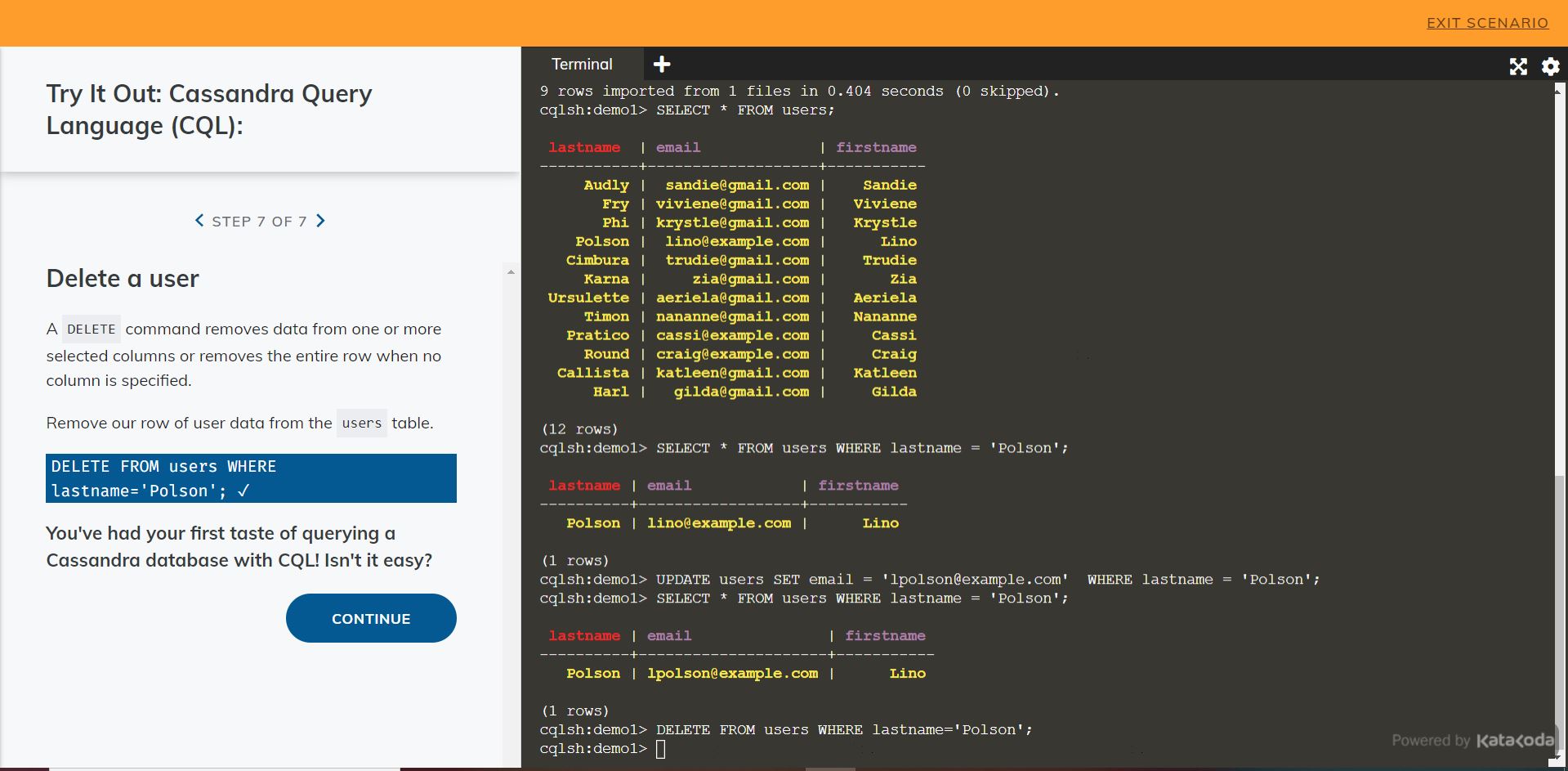The height and width of the screenshot is (771, 1568).
Task: Go back a step using the left chevron
Action: [199, 221]
